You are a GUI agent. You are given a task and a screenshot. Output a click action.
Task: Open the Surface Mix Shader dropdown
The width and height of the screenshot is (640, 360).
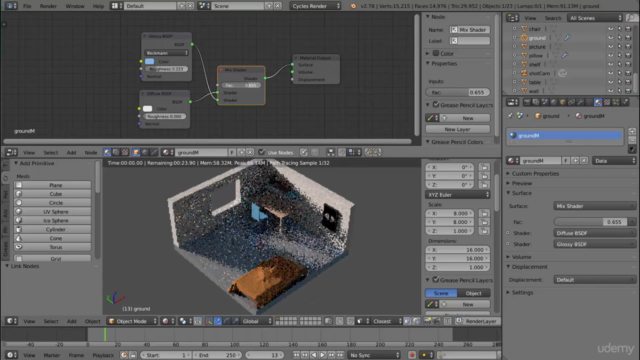(x=594, y=206)
